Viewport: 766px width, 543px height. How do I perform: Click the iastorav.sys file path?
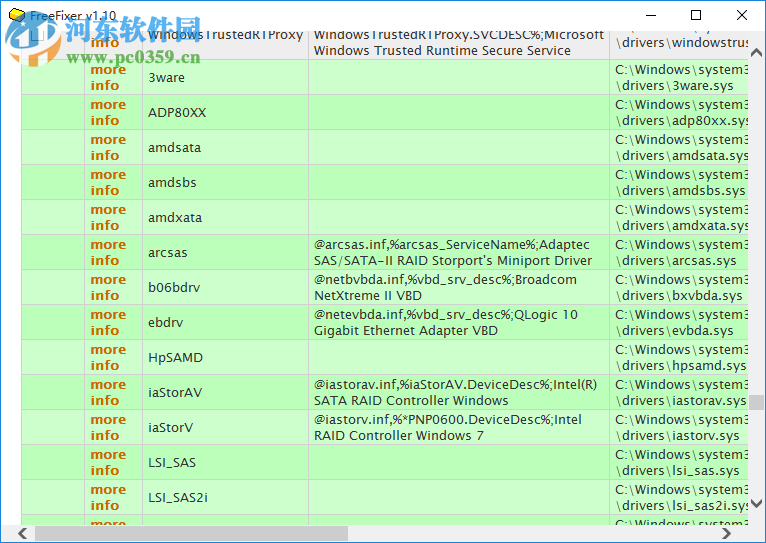coord(681,393)
